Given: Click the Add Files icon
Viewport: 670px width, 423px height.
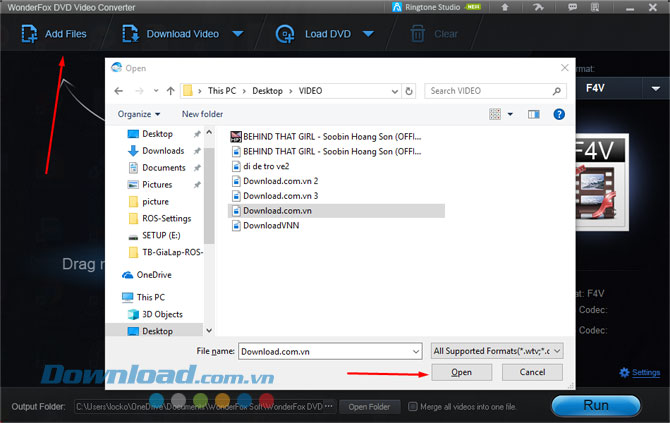Looking at the screenshot, I should 29,34.
